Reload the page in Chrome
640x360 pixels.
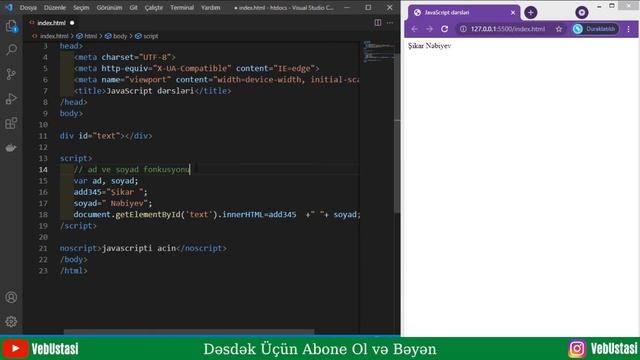(x=444, y=29)
